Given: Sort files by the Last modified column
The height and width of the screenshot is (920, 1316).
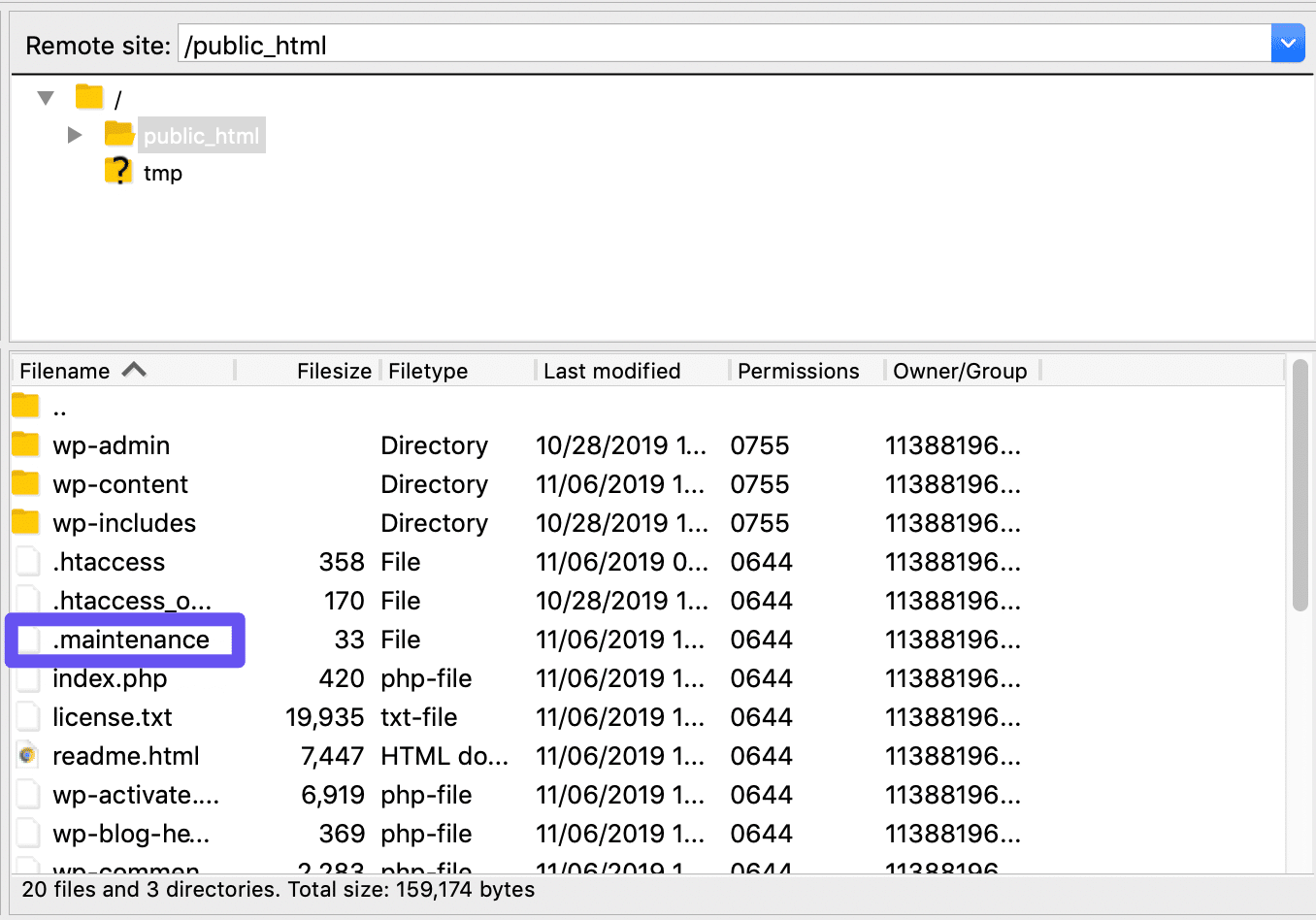Looking at the screenshot, I should pos(610,370).
